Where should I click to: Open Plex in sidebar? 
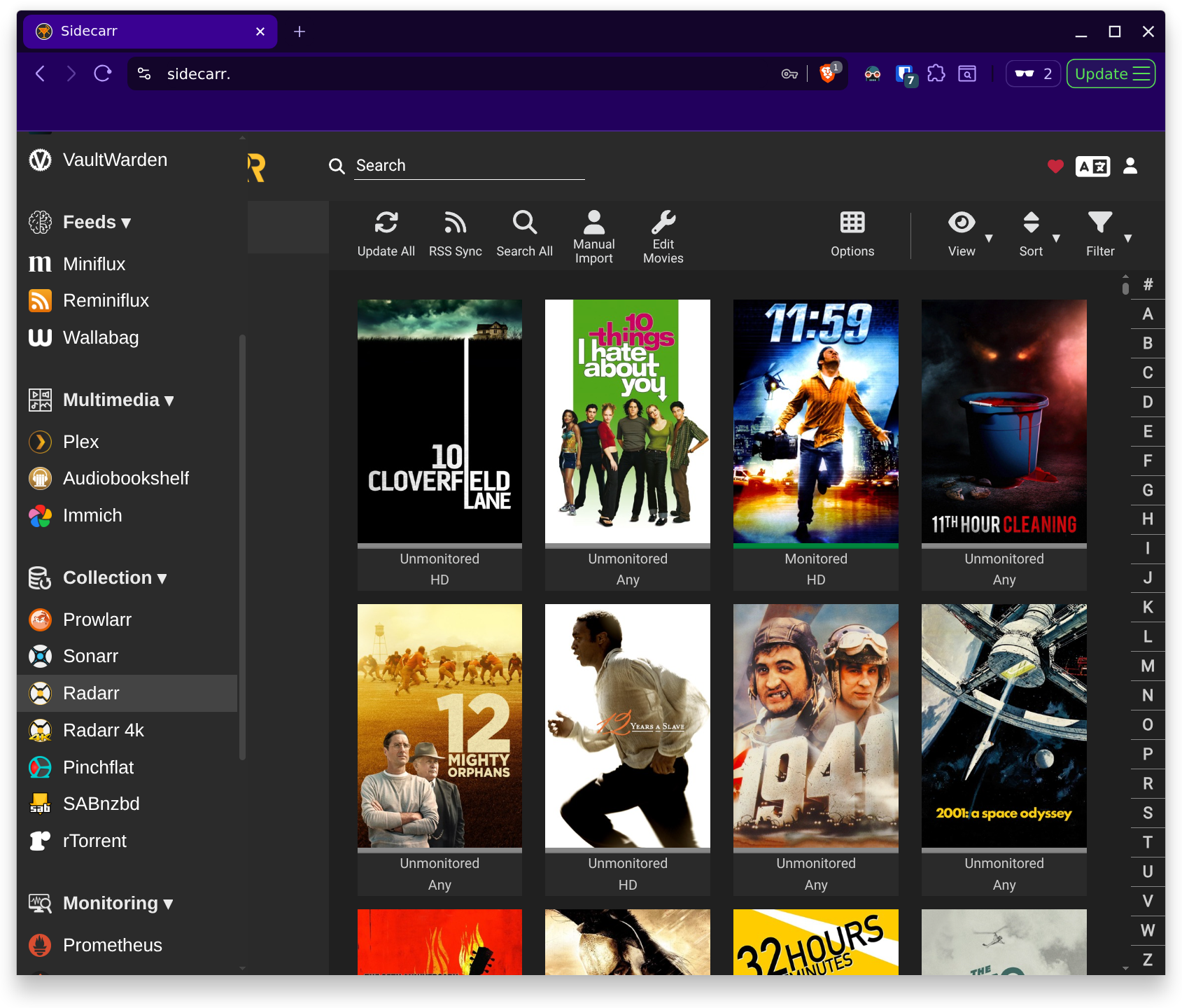[127, 442]
